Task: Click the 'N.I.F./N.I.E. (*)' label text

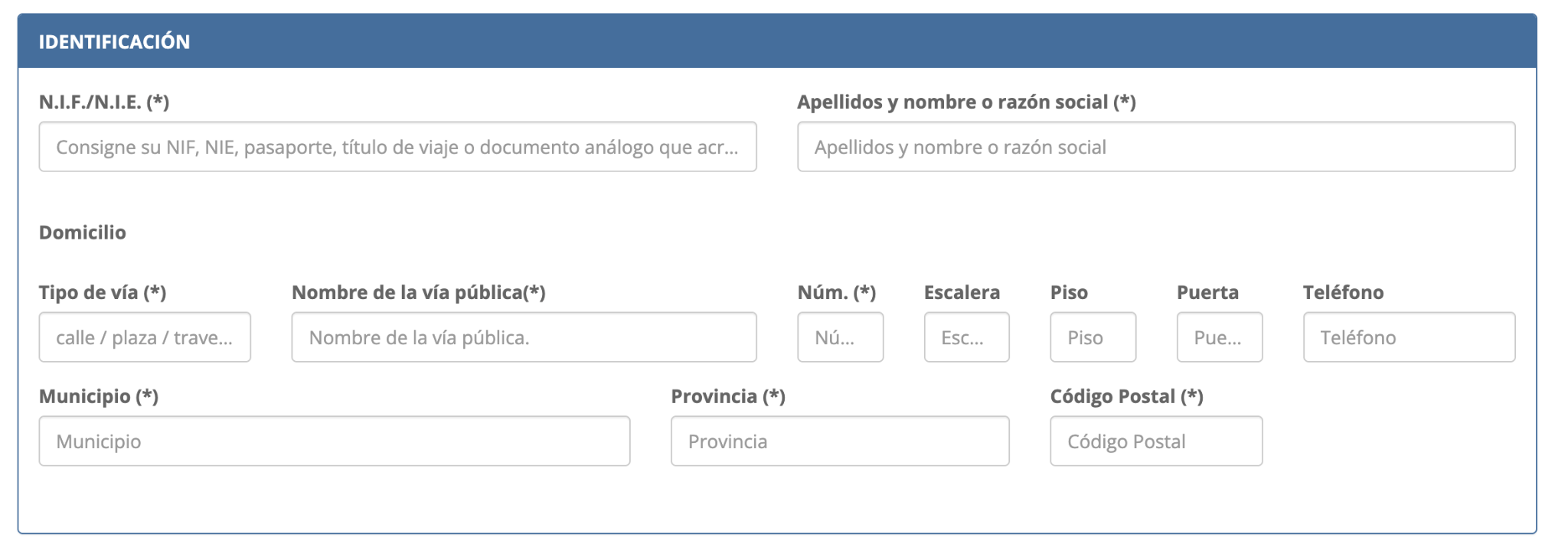Action: point(104,103)
